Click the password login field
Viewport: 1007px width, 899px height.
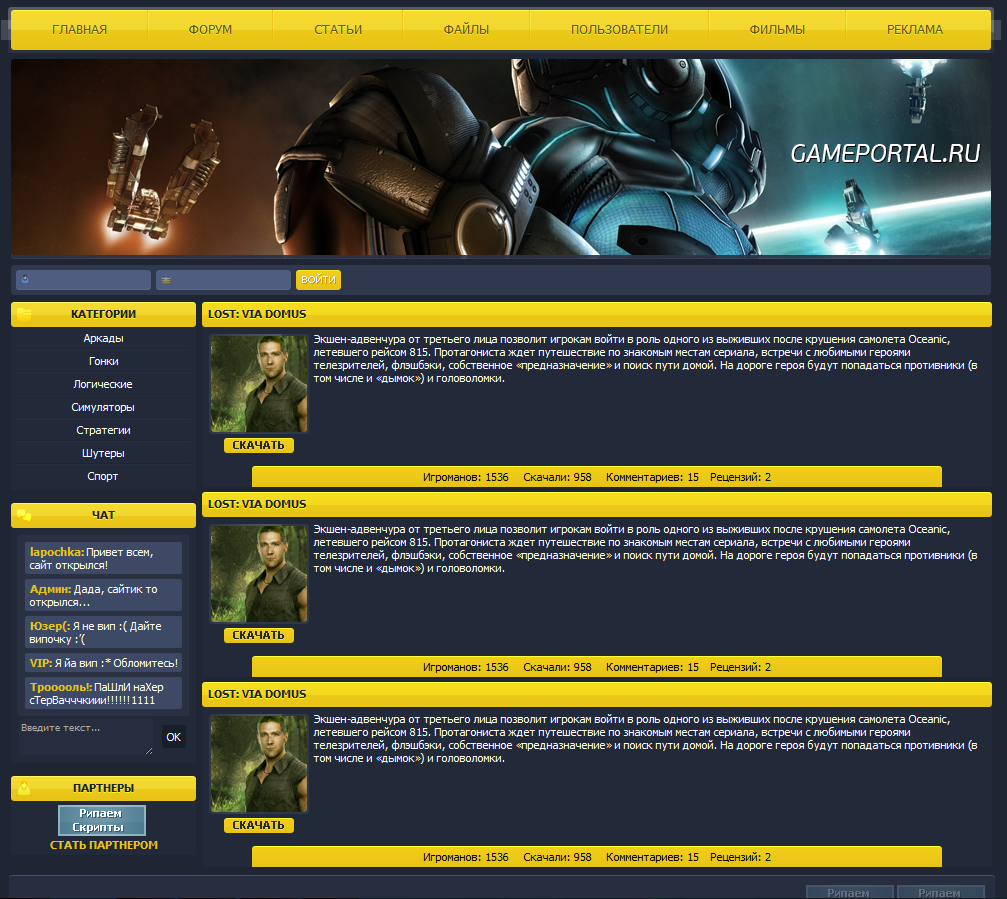coord(223,280)
